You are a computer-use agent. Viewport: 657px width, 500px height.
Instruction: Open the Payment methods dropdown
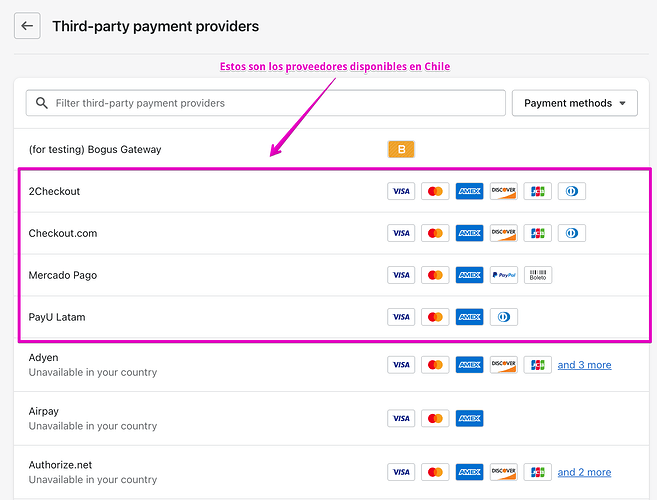[574, 103]
